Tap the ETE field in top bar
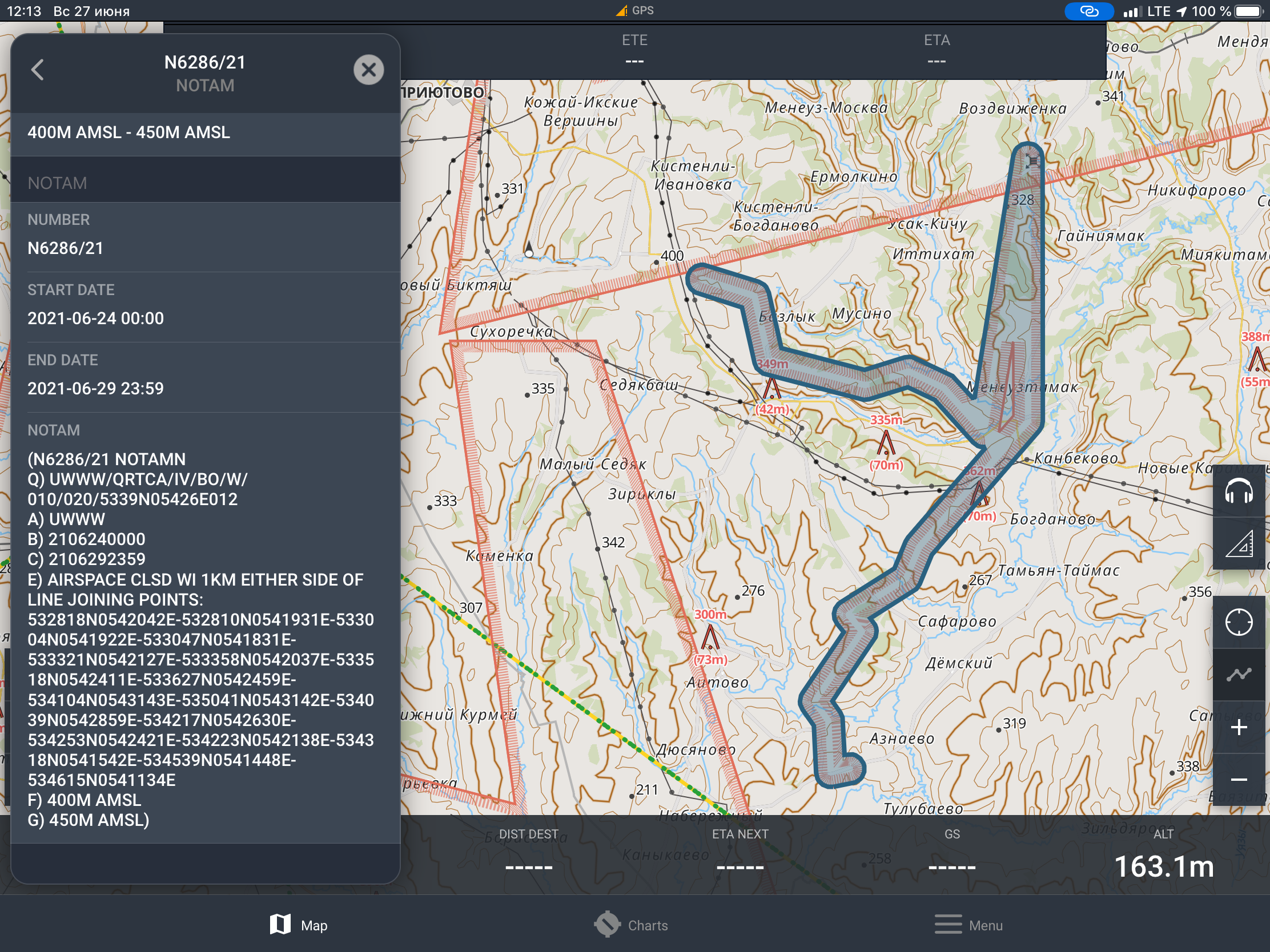This screenshot has height=952, width=1270. tap(634, 50)
